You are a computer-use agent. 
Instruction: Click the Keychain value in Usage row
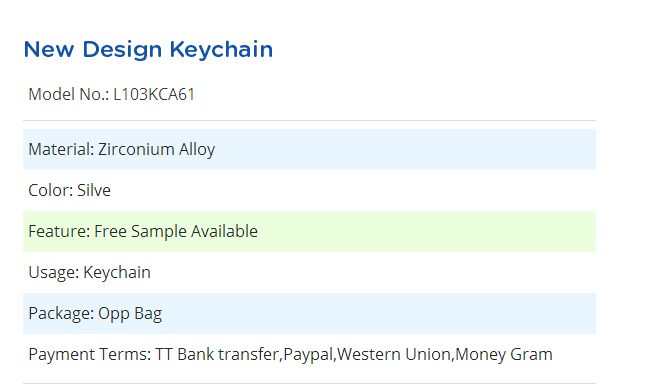117,272
